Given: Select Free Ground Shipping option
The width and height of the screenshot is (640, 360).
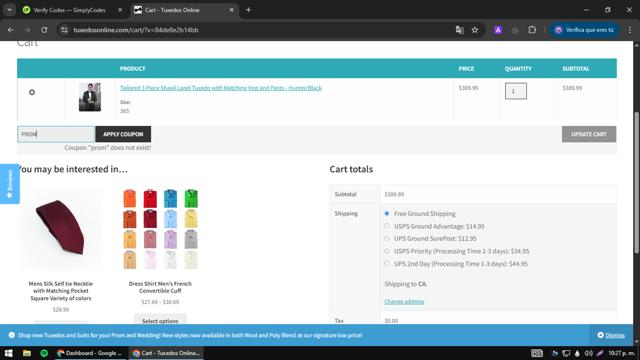Looking at the screenshot, I should [387, 213].
